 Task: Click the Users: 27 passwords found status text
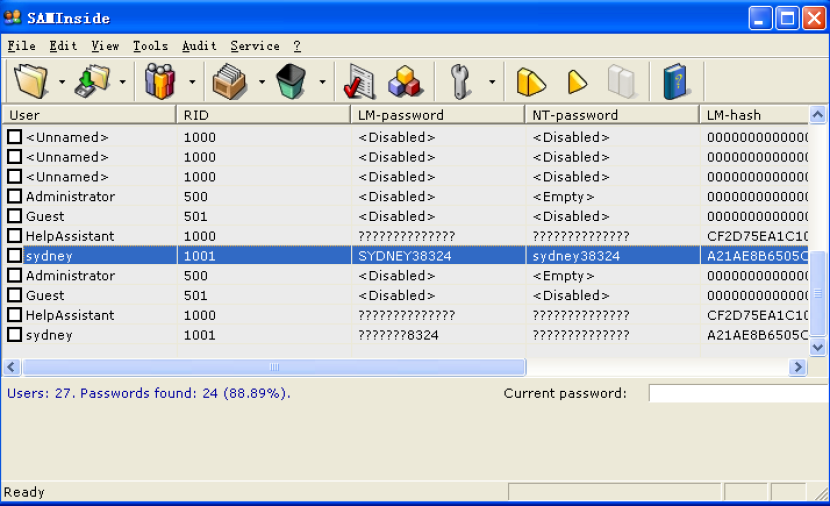[149, 393]
